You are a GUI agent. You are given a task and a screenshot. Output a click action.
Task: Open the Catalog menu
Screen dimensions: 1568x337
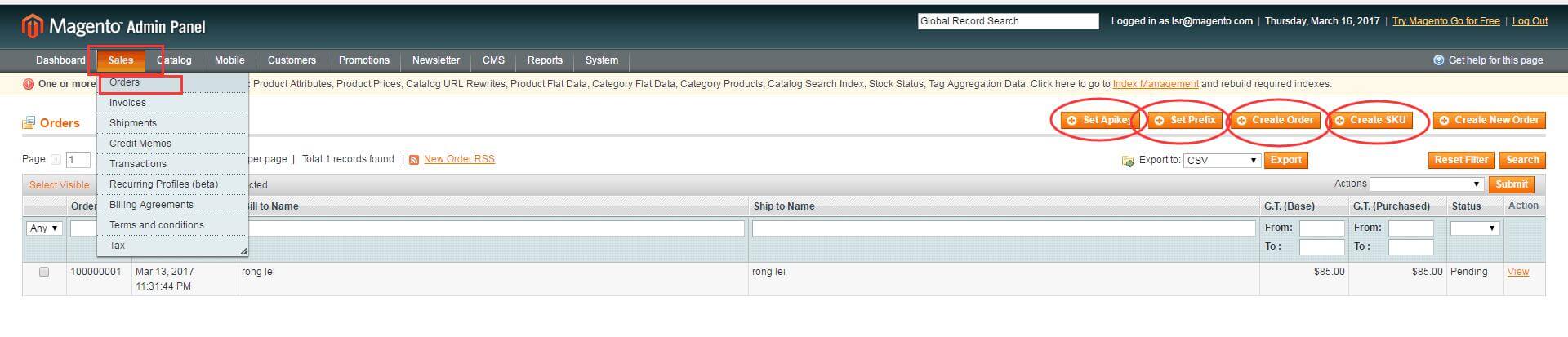[174, 60]
